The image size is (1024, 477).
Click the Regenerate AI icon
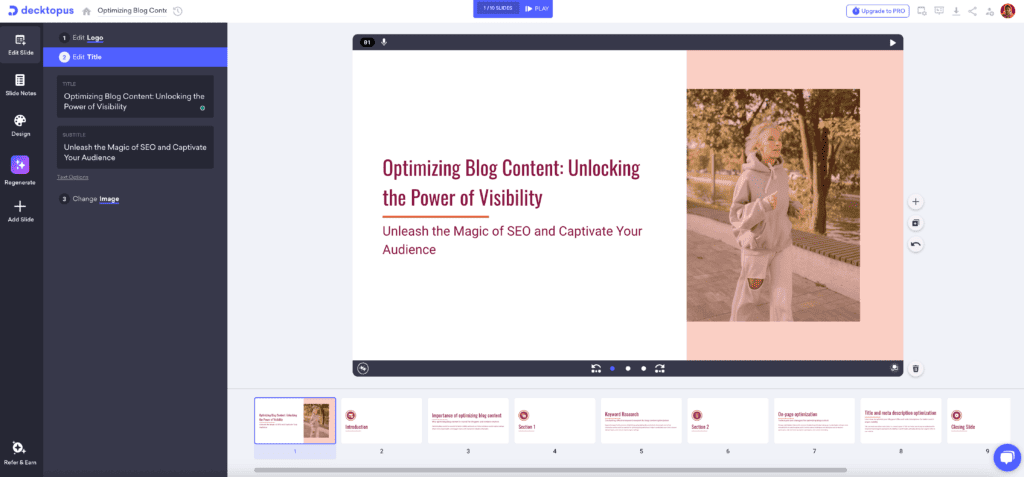click(20, 166)
